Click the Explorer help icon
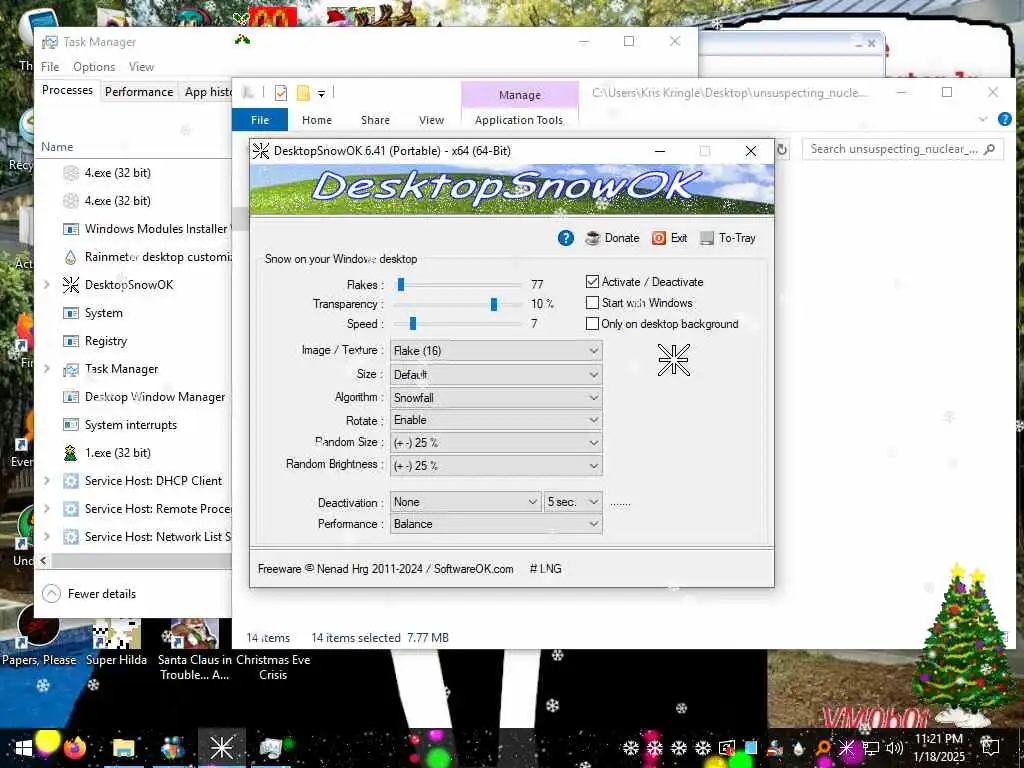This screenshot has height=768, width=1024. point(1004,119)
